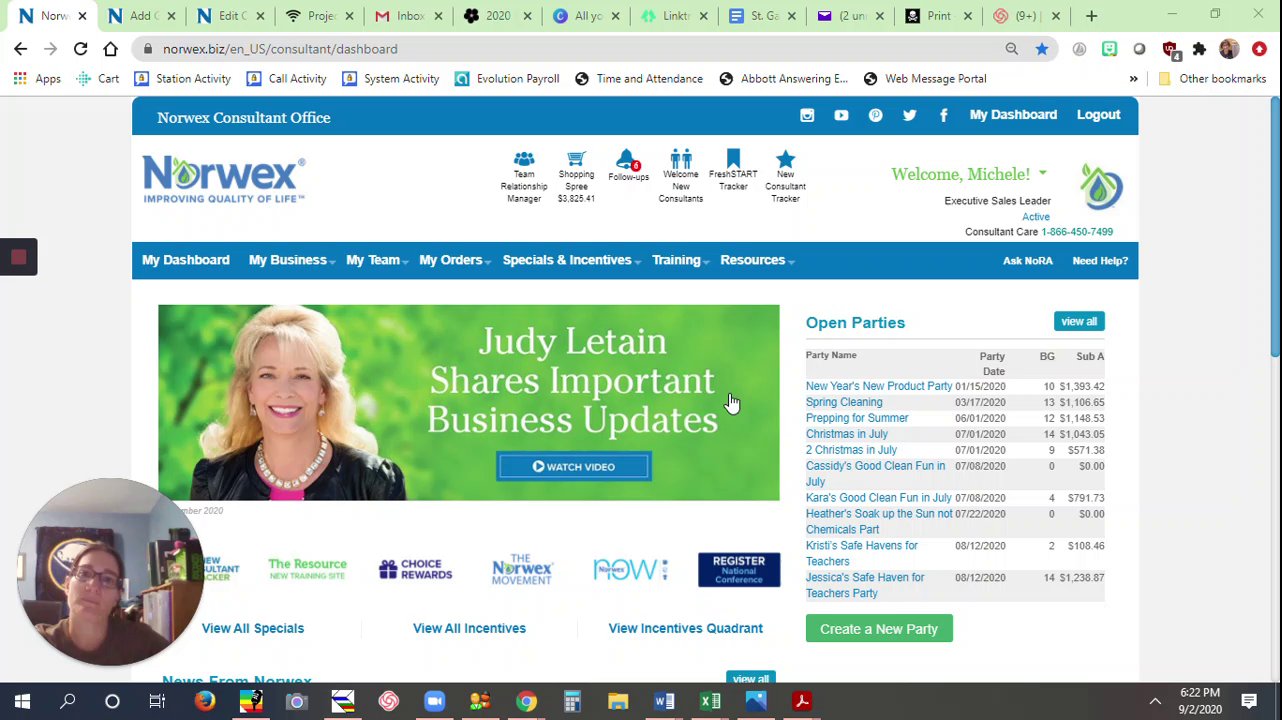Expand the My Team menu
The image size is (1282, 720).
pos(376,260)
